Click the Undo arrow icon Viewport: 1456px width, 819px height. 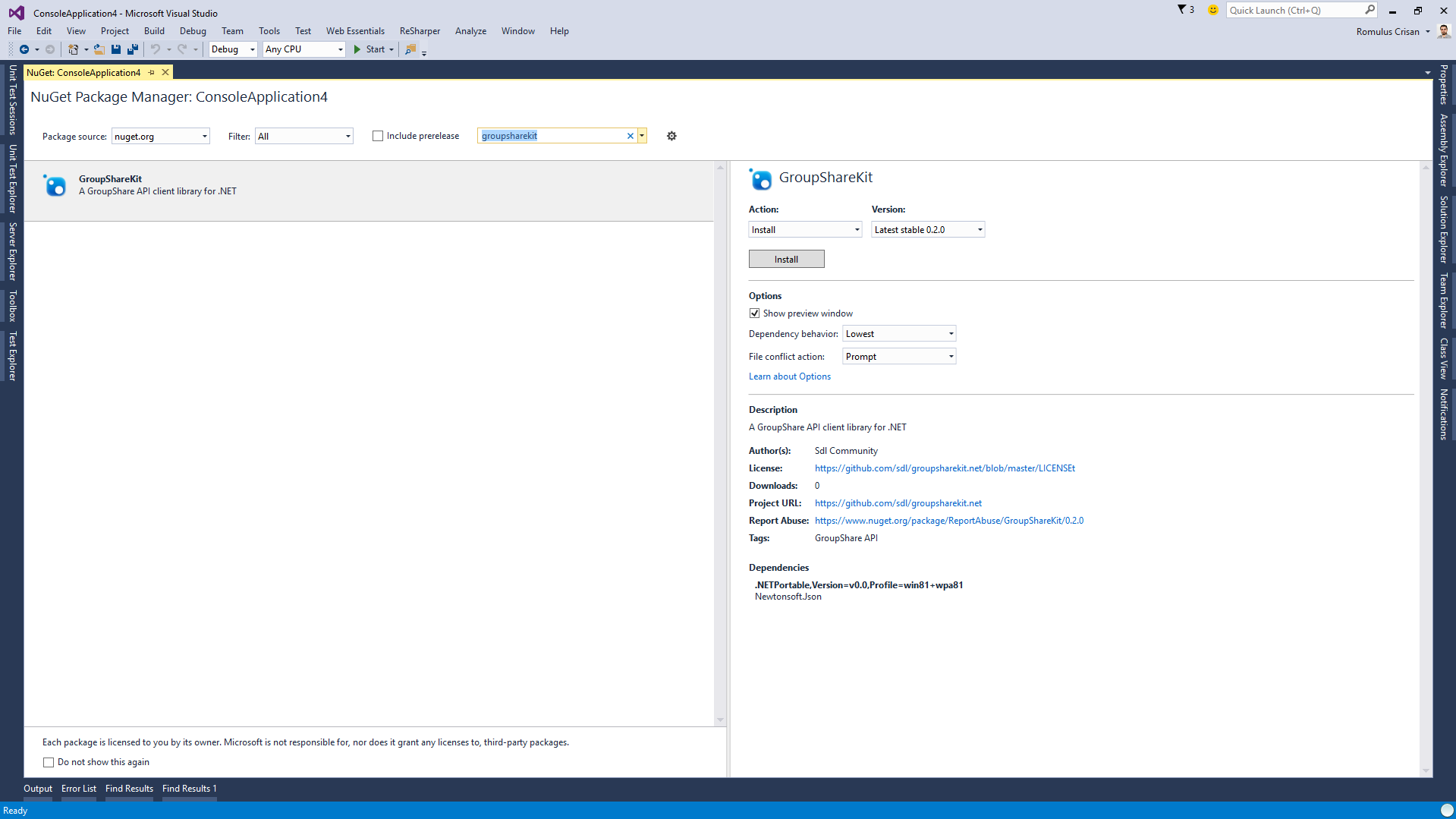(x=156, y=49)
